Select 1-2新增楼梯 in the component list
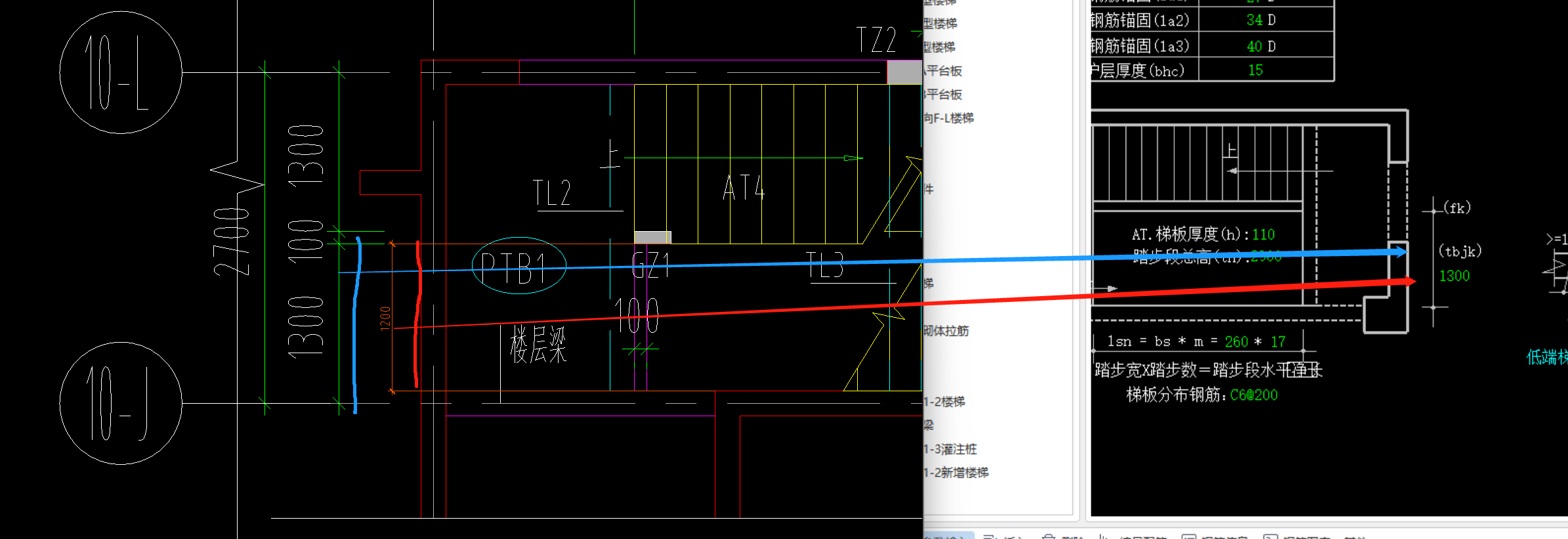The width and height of the screenshot is (1568, 539). point(956,473)
